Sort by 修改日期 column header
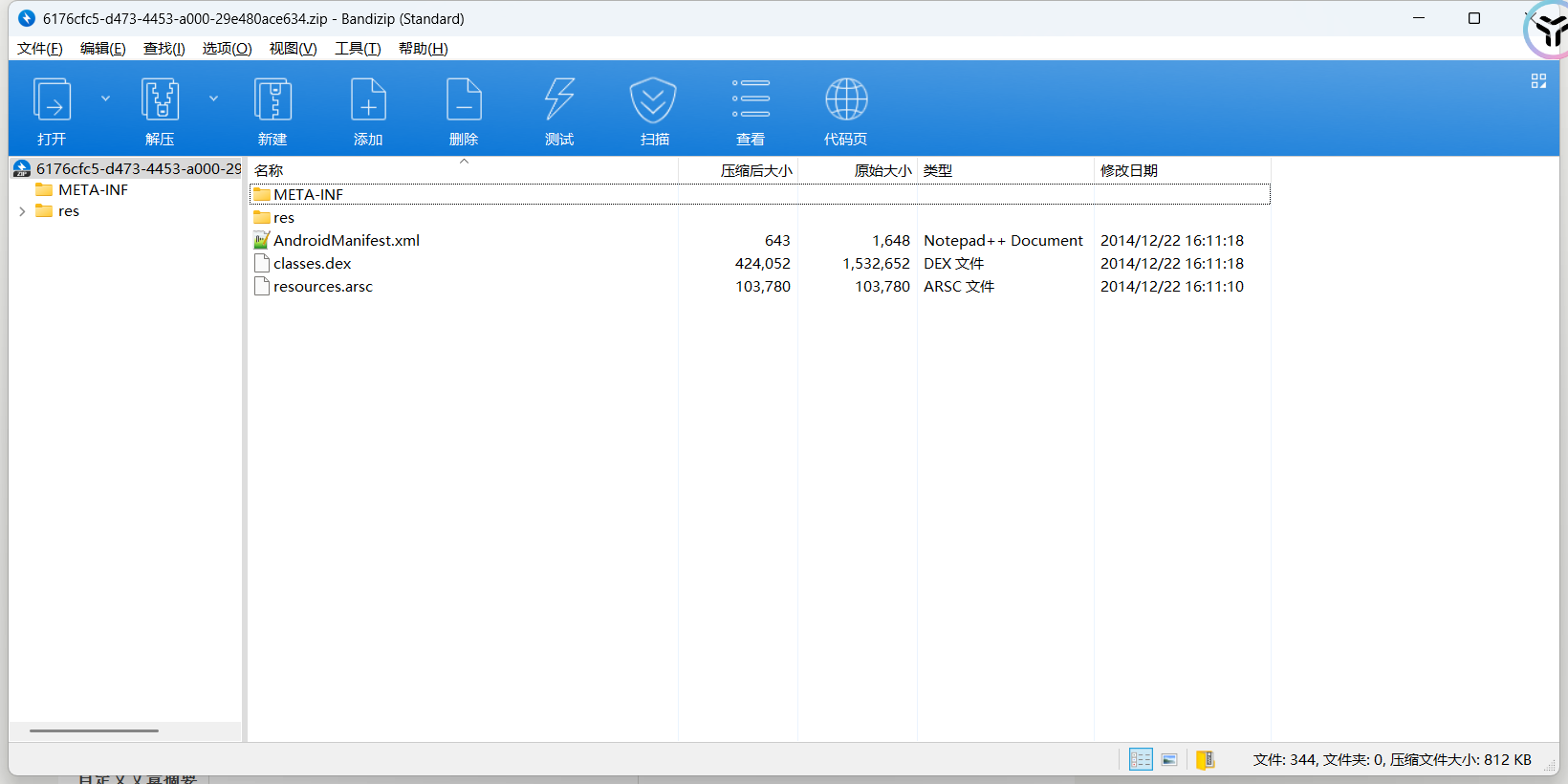This screenshot has width=1568, height=784. click(1183, 170)
